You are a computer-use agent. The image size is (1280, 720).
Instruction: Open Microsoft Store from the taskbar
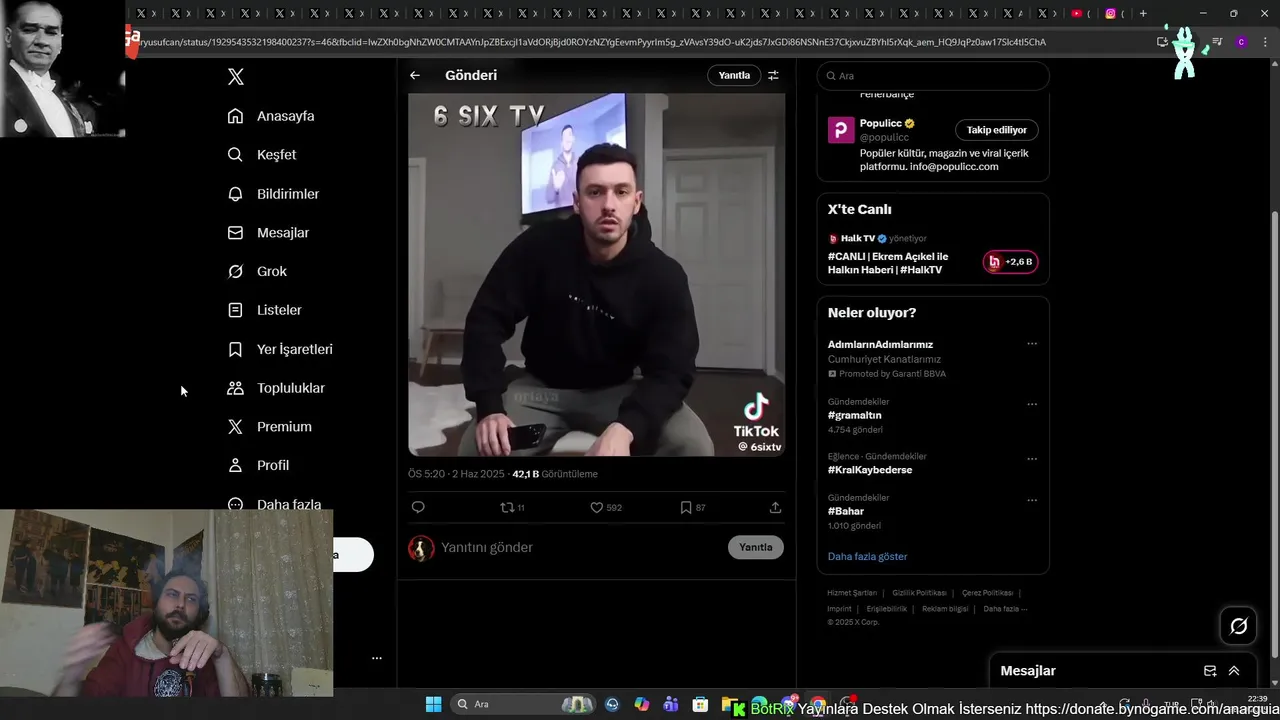pyautogui.click(x=701, y=704)
